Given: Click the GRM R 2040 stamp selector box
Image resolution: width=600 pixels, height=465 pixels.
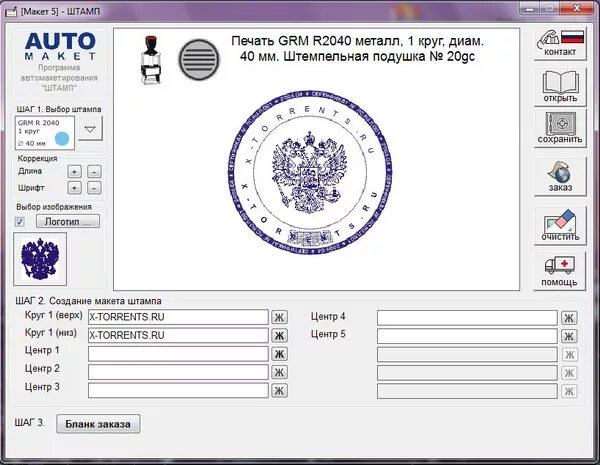Looking at the screenshot, I should click(x=45, y=133).
